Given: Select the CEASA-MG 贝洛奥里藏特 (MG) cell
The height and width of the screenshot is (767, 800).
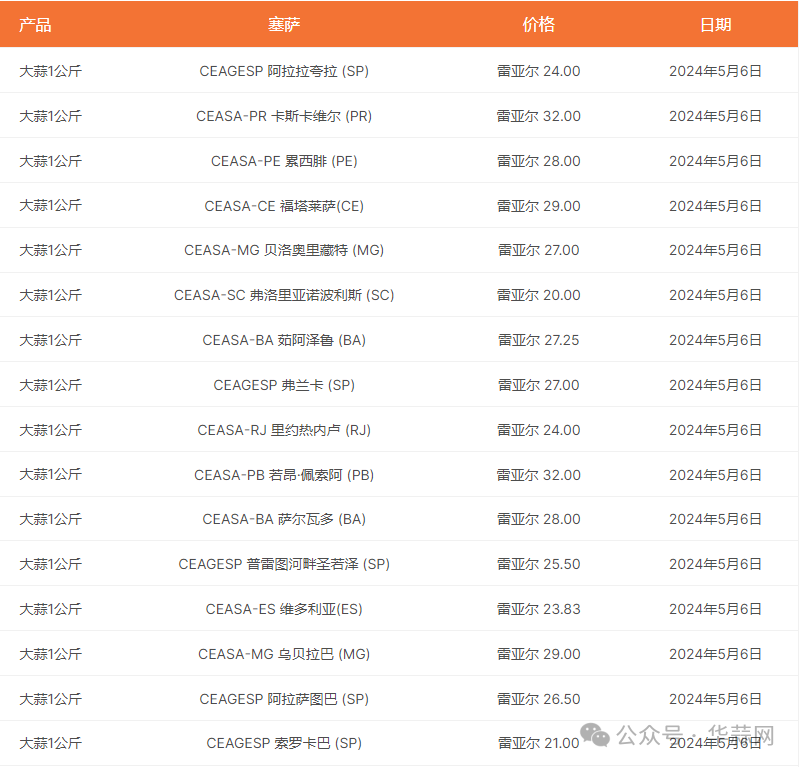Looking at the screenshot, I should point(284,250).
